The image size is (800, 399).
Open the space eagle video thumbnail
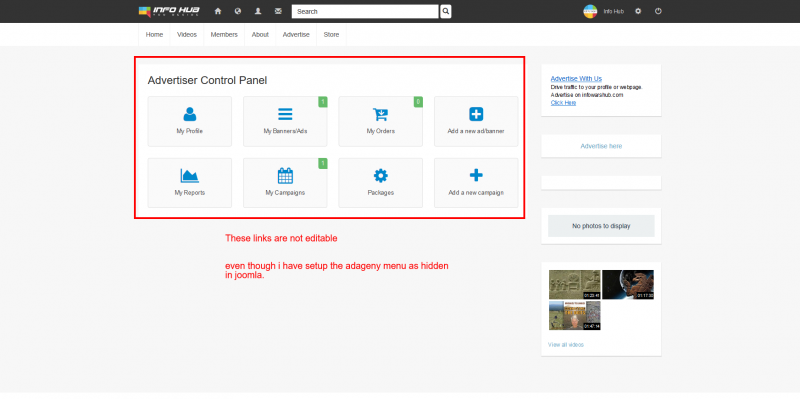pyautogui.click(x=628, y=285)
